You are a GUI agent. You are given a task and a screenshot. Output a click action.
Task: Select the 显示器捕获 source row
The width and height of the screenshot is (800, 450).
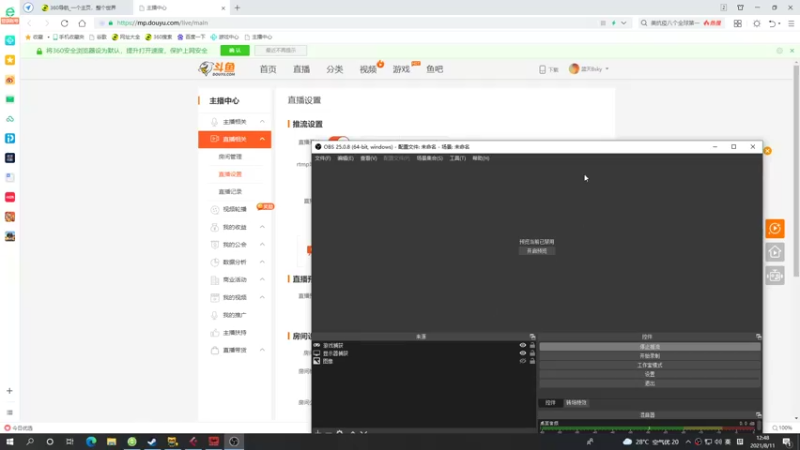click(x=424, y=353)
